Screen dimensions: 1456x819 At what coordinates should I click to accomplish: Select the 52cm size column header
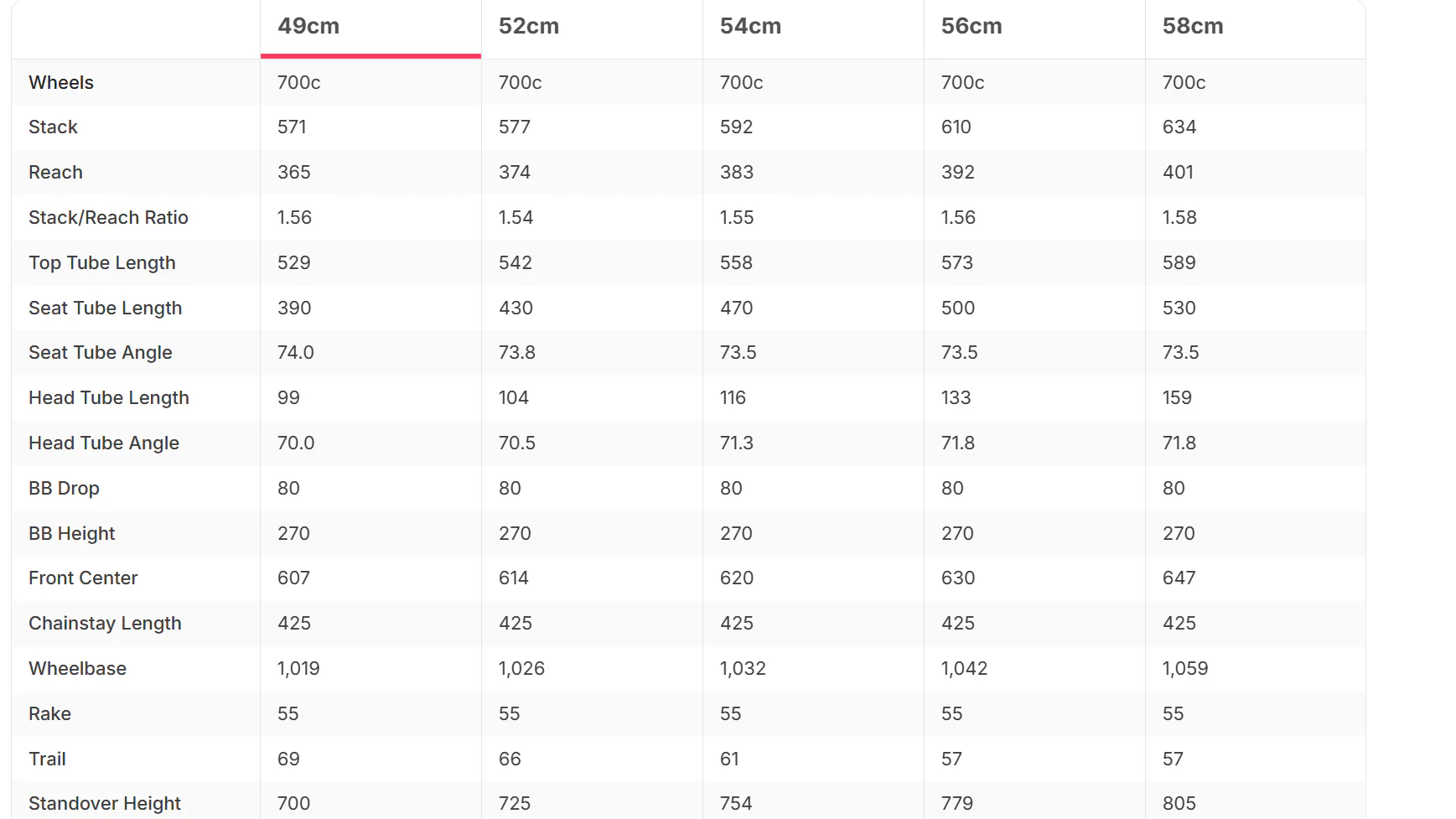click(x=529, y=26)
